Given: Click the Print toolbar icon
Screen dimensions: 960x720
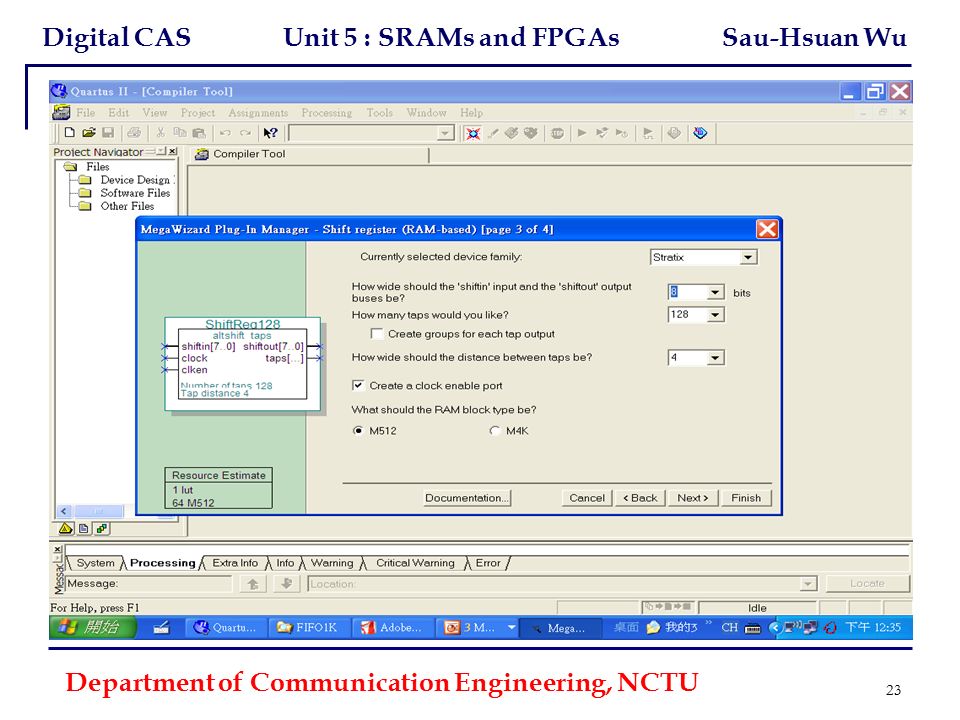Looking at the screenshot, I should pos(134,132).
